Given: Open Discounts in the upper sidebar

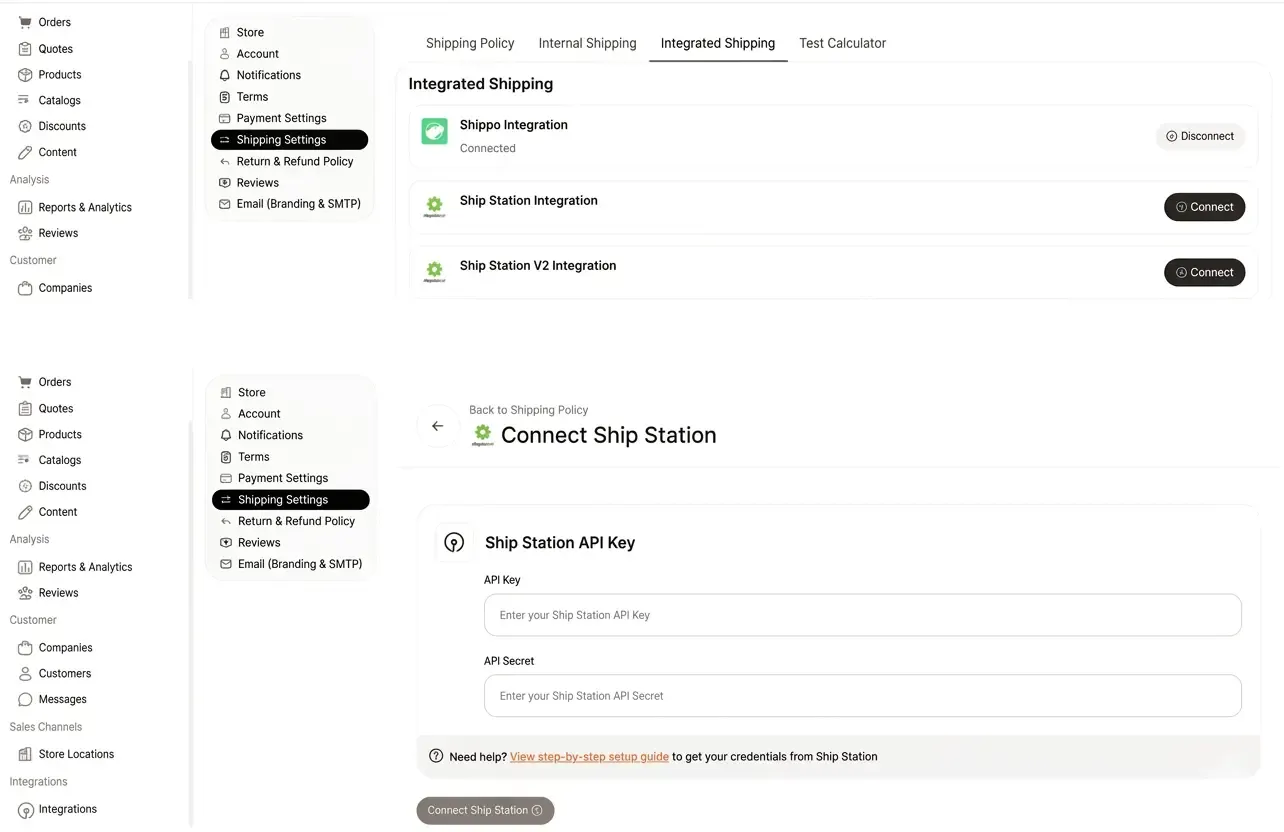Looking at the screenshot, I should click(x=52, y=126).
